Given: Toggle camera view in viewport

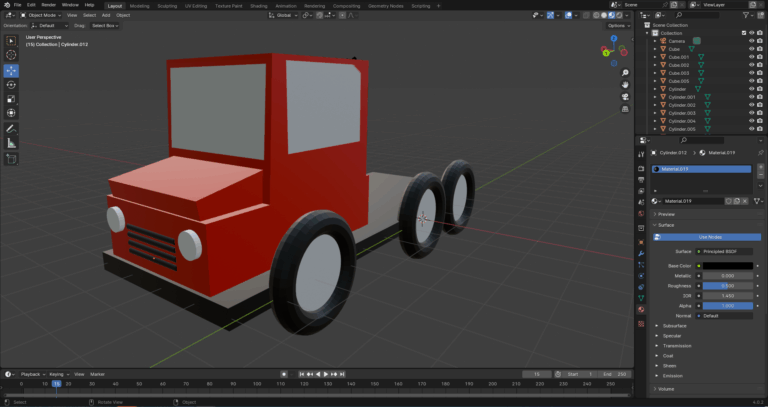Looking at the screenshot, I should (625, 97).
